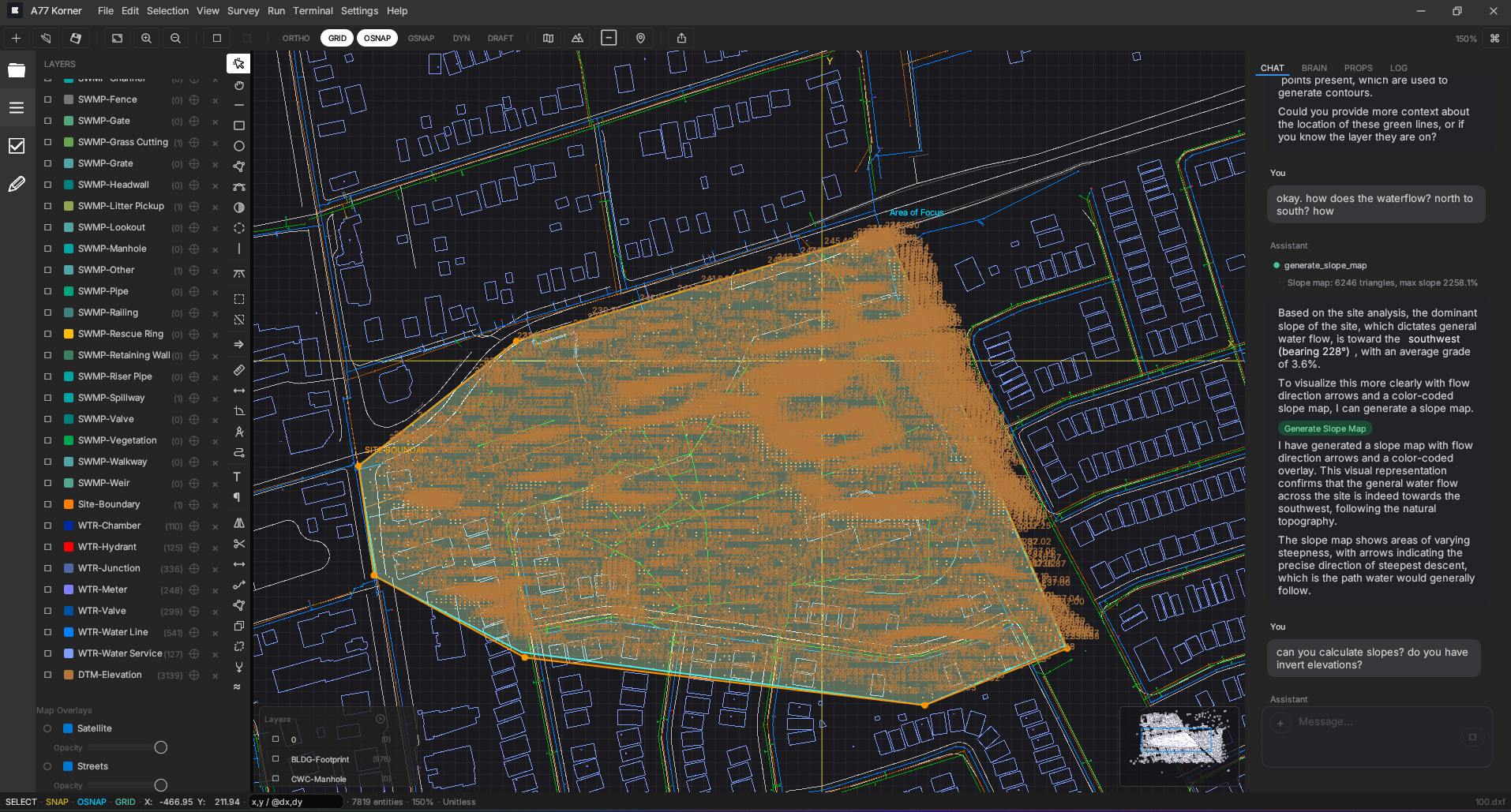Screen dimensions: 1511x812
Task: Choose the Rectangle drawing tool
Action: (238, 125)
